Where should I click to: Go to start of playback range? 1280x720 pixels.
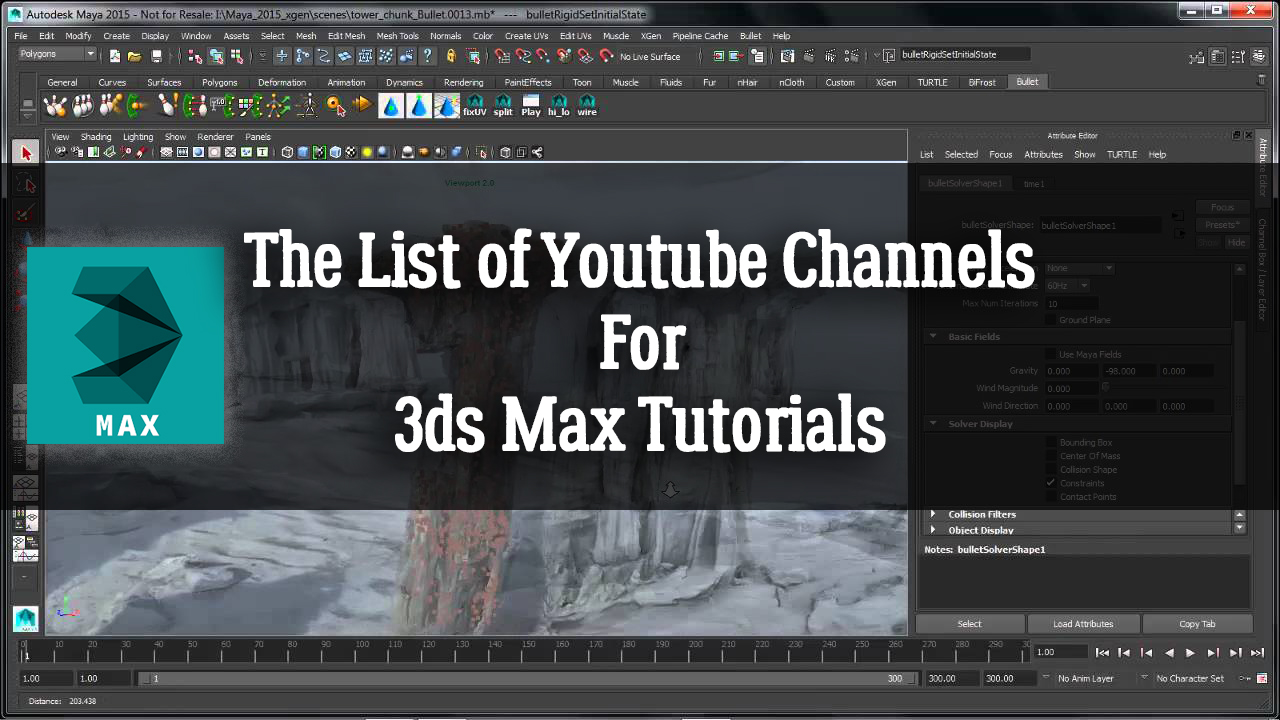(x=1102, y=653)
